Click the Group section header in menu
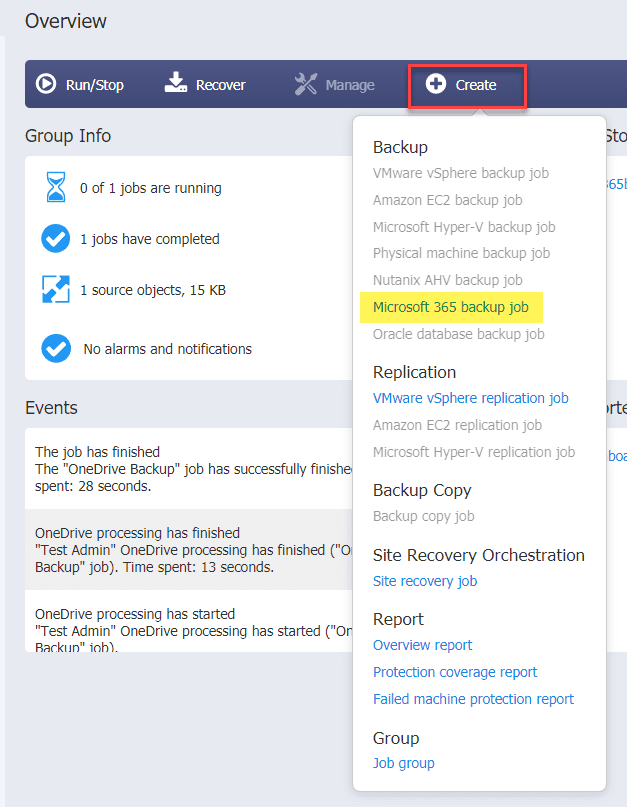This screenshot has height=807, width=627. point(396,738)
